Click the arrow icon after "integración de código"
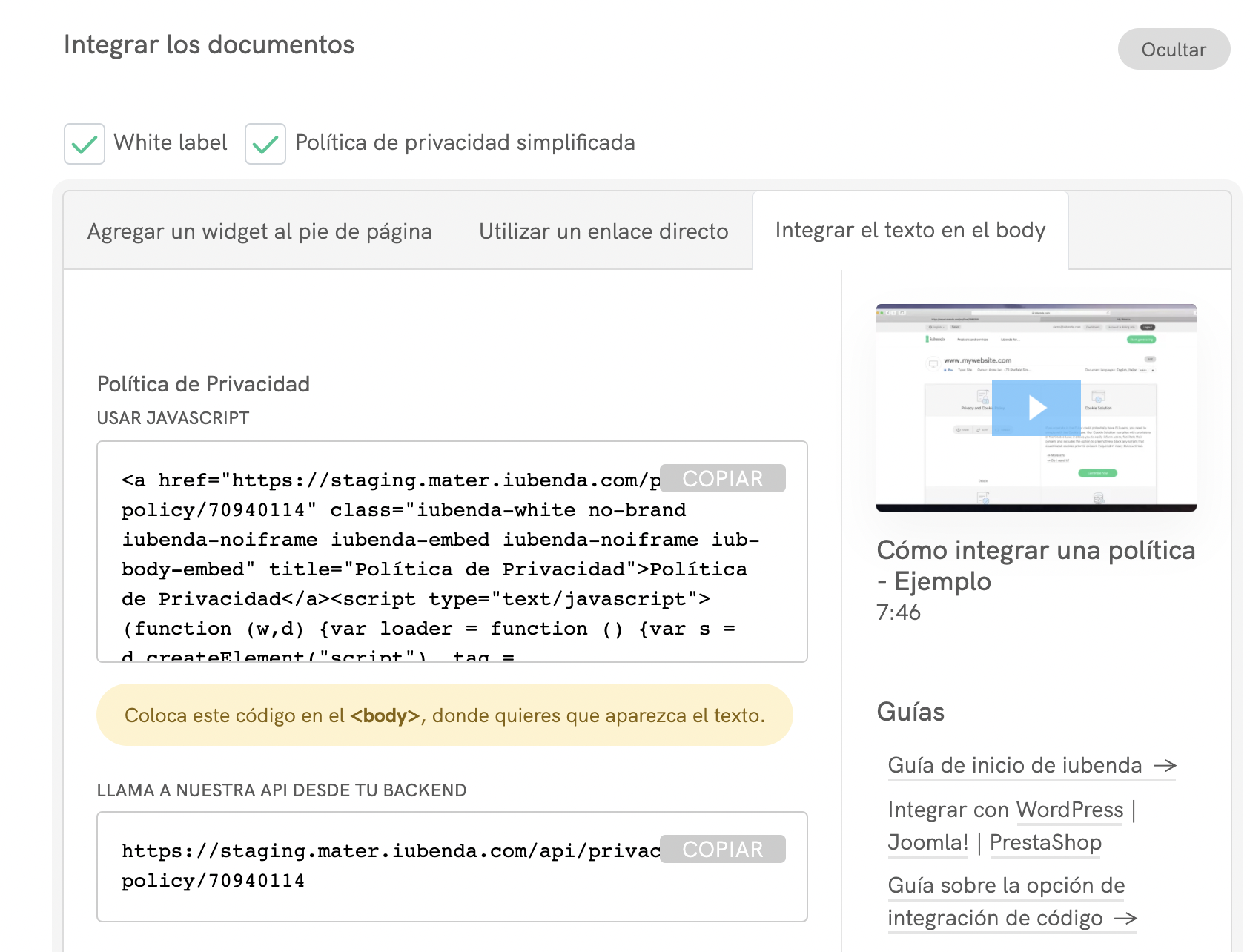The height and width of the screenshot is (952, 1250). (1126, 919)
